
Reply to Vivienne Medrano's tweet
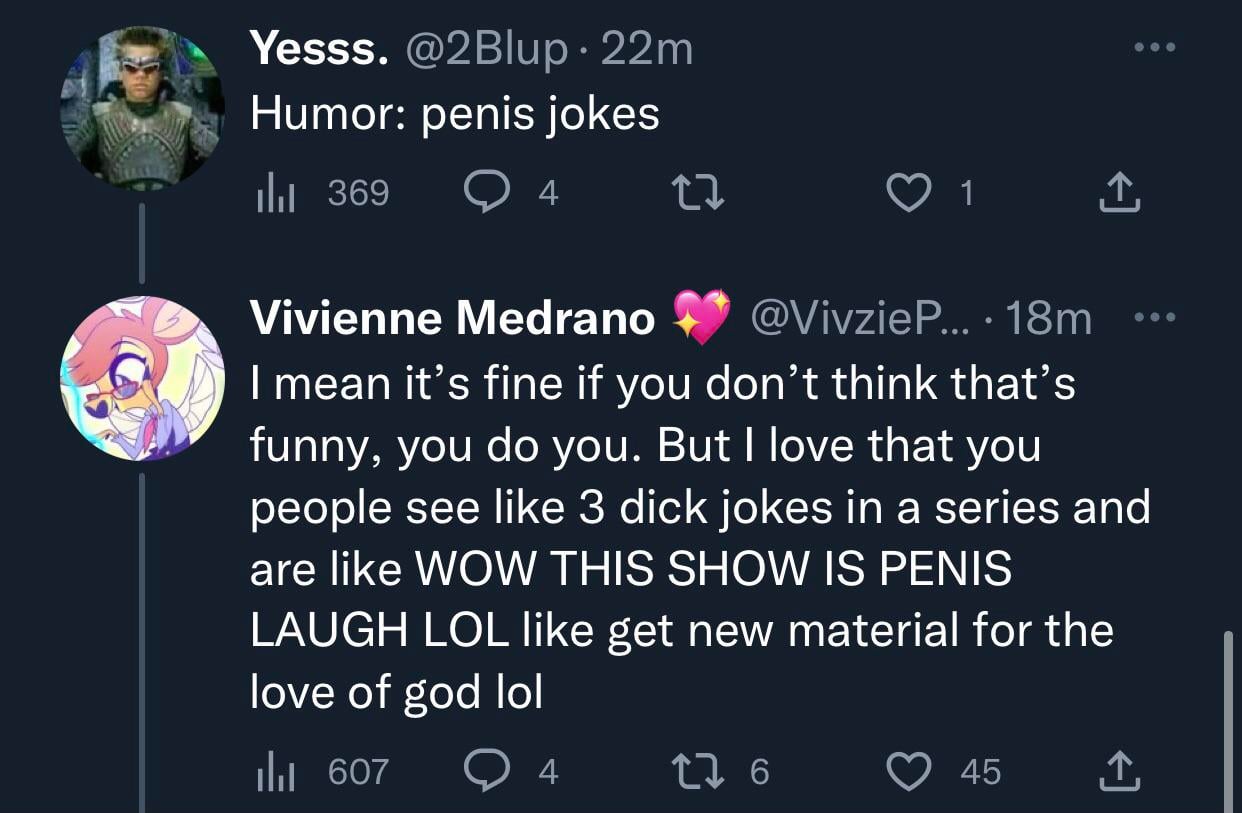click(488, 771)
